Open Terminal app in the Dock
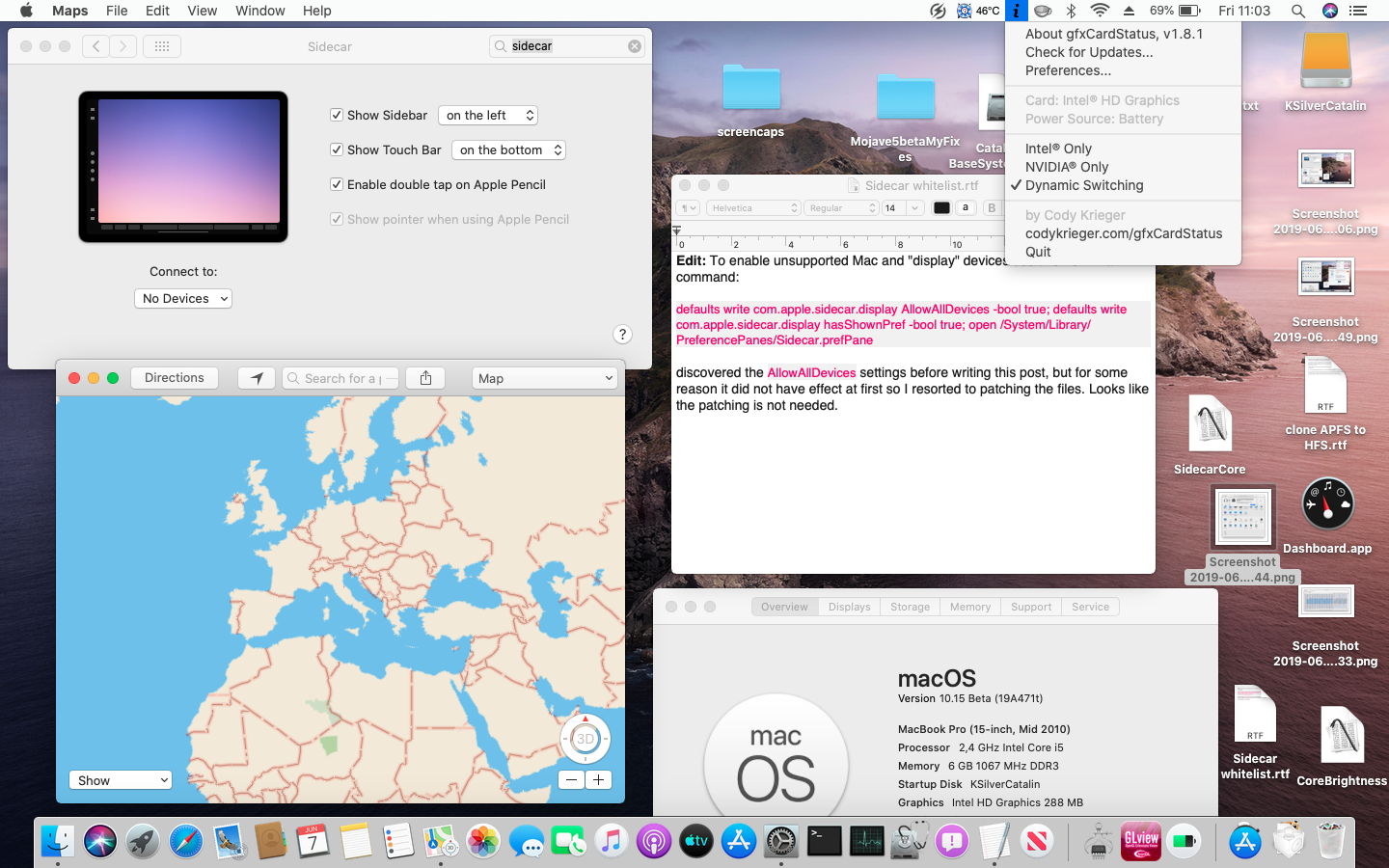Image resolution: width=1389 pixels, height=868 pixels. click(824, 841)
